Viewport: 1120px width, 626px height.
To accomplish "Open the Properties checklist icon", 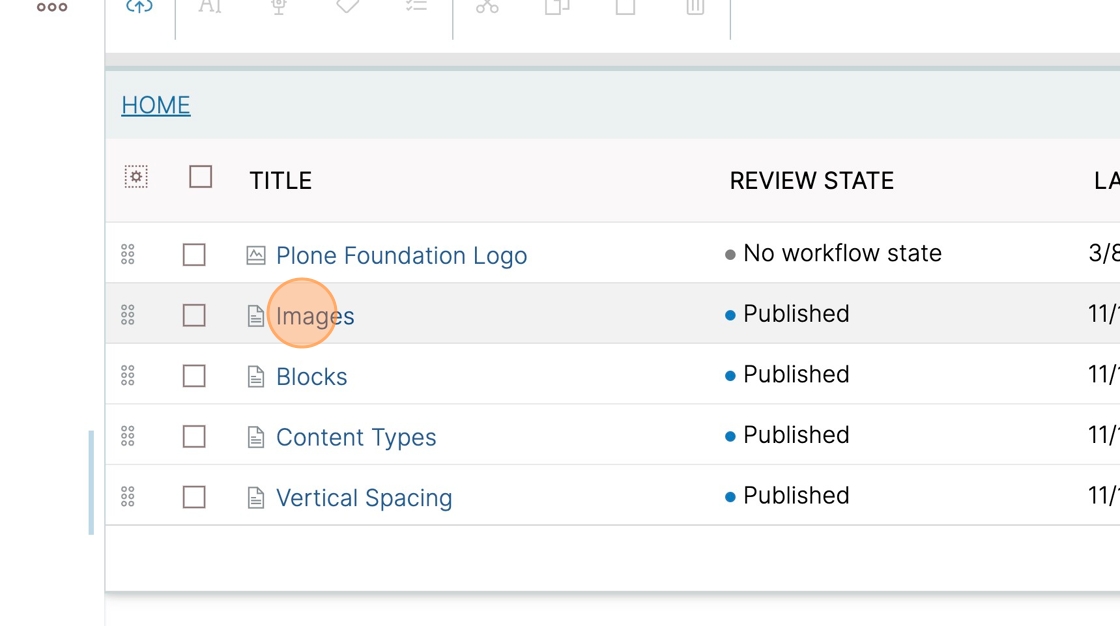I will [416, 6].
